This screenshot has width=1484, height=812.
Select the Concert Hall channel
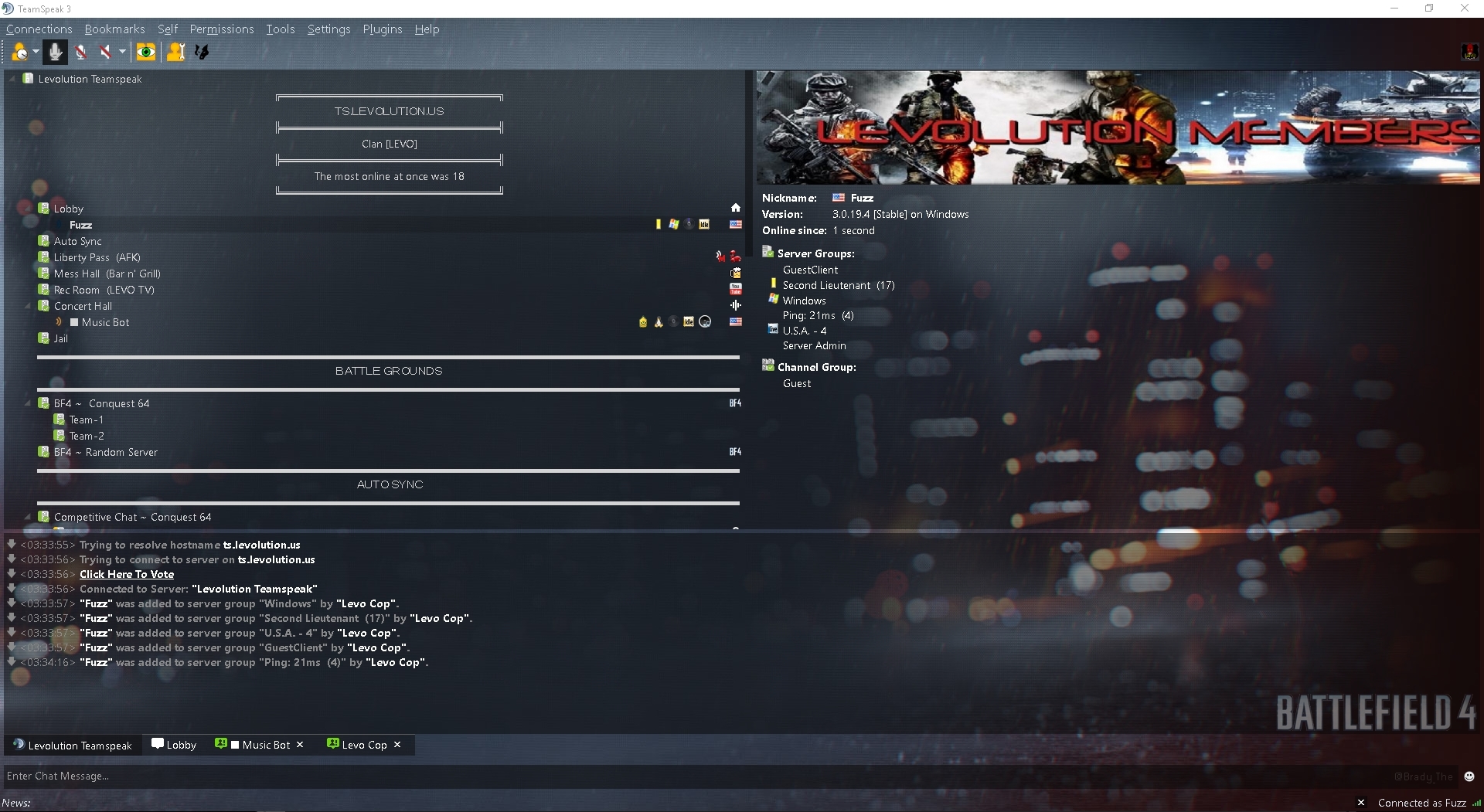click(83, 306)
